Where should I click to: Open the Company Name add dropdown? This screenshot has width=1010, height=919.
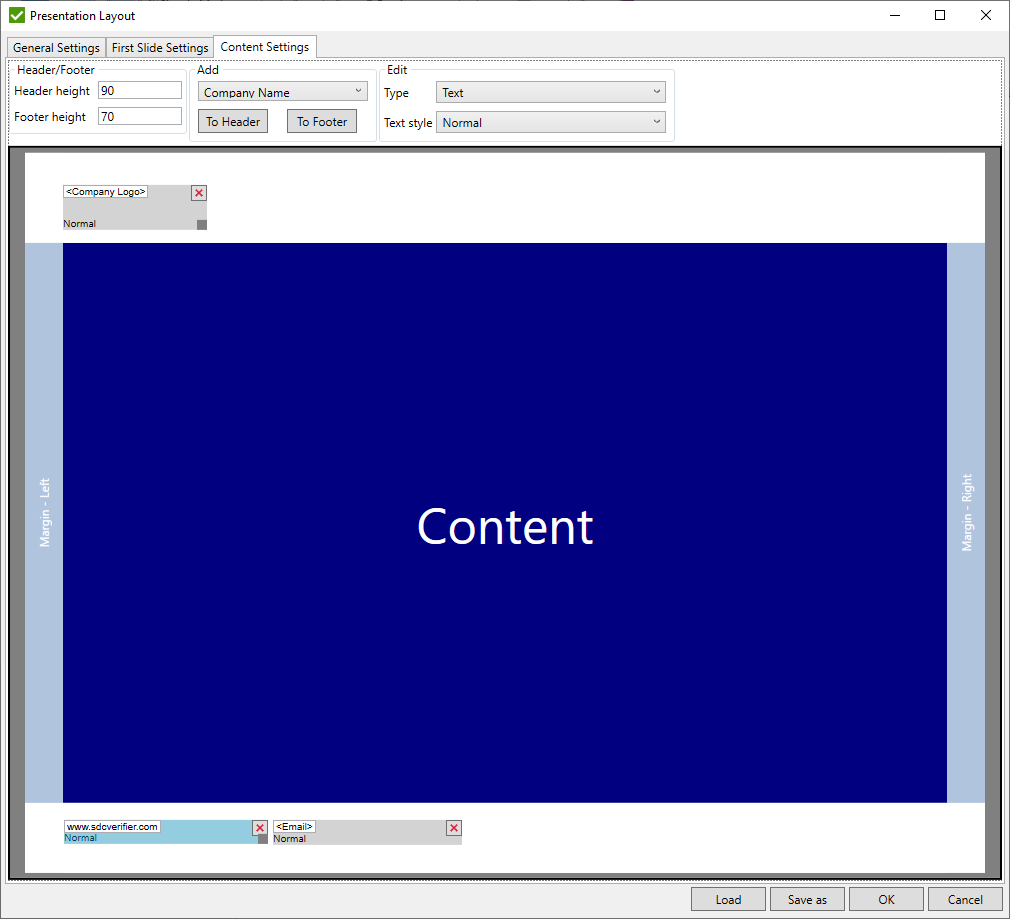281,90
